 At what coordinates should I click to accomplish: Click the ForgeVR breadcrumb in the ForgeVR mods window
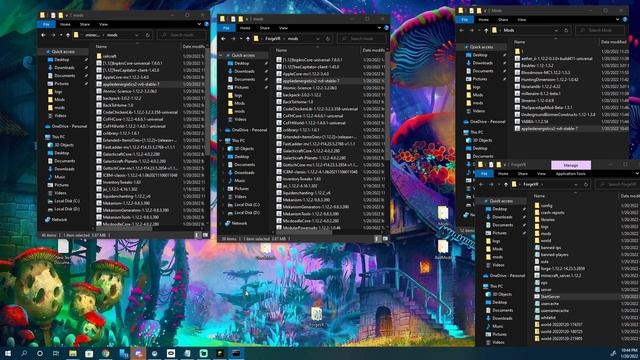click(x=273, y=39)
